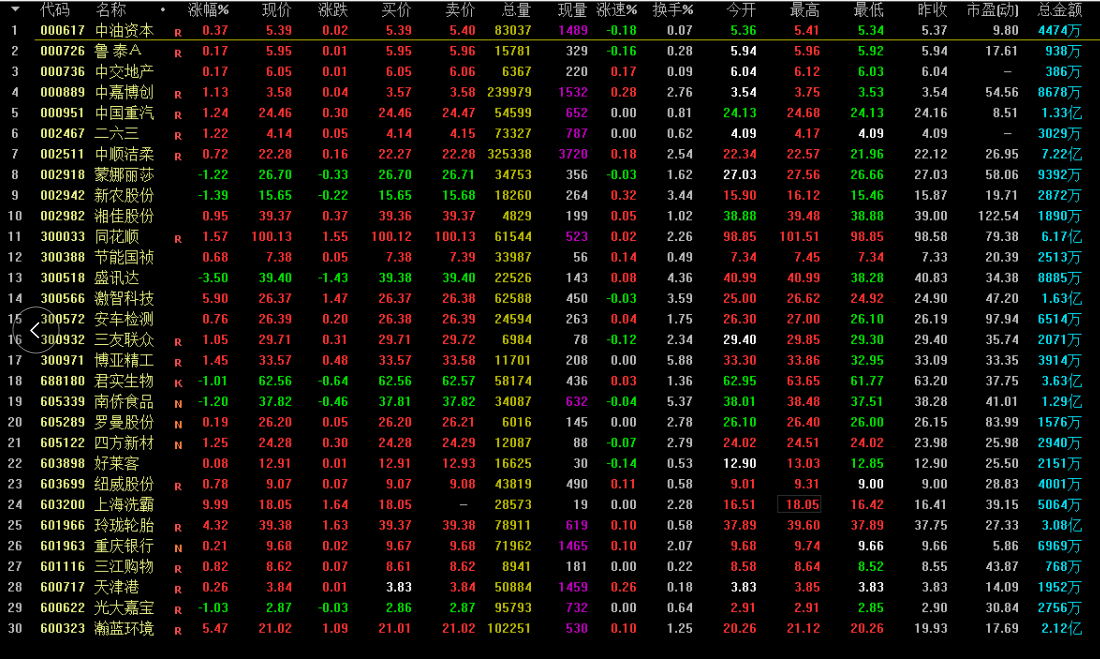Select stock name 玲珑轮胎
This screenshot has height=659, width=1100.
[x=124, y=525]
